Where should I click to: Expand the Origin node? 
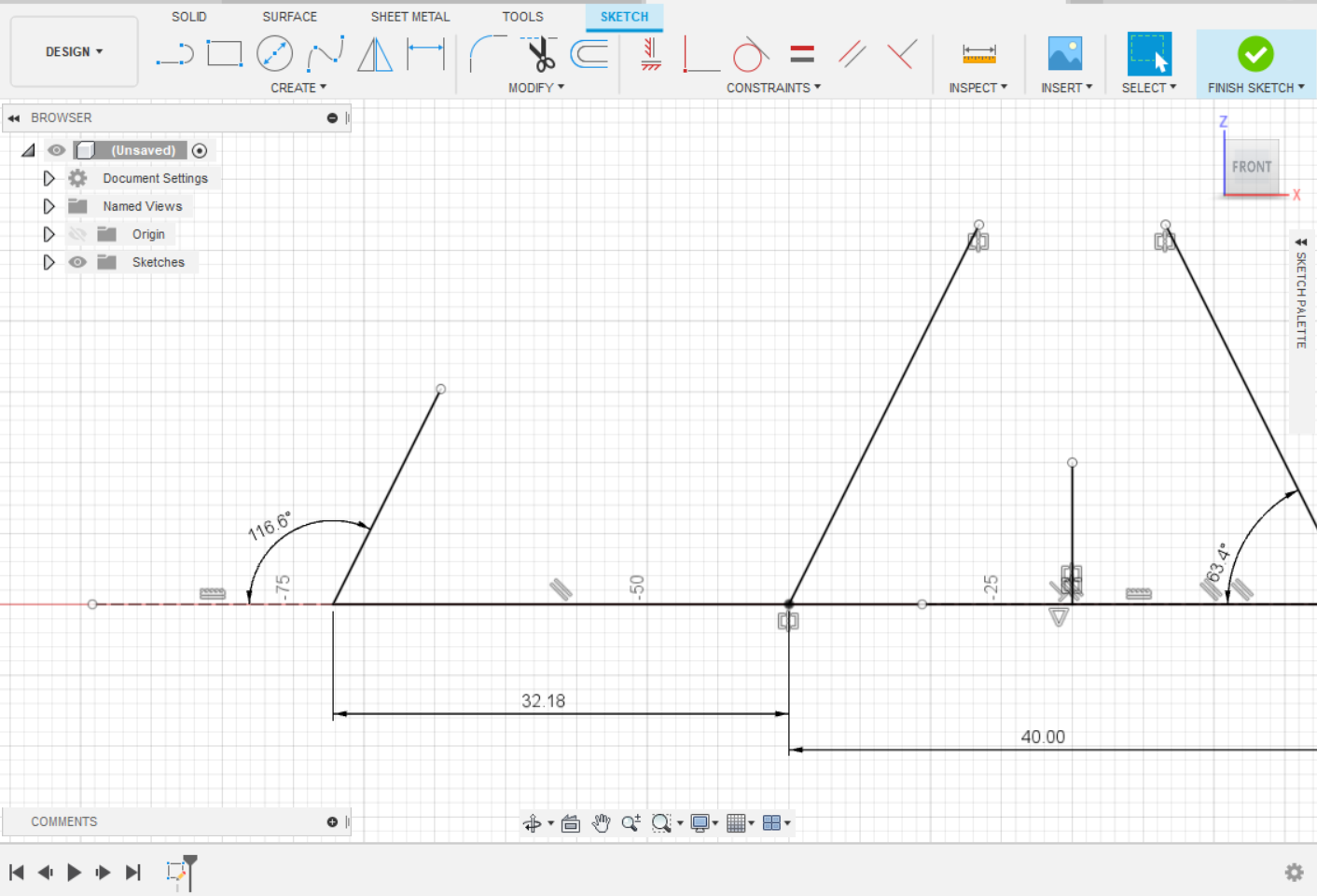[x=49, y=234]
